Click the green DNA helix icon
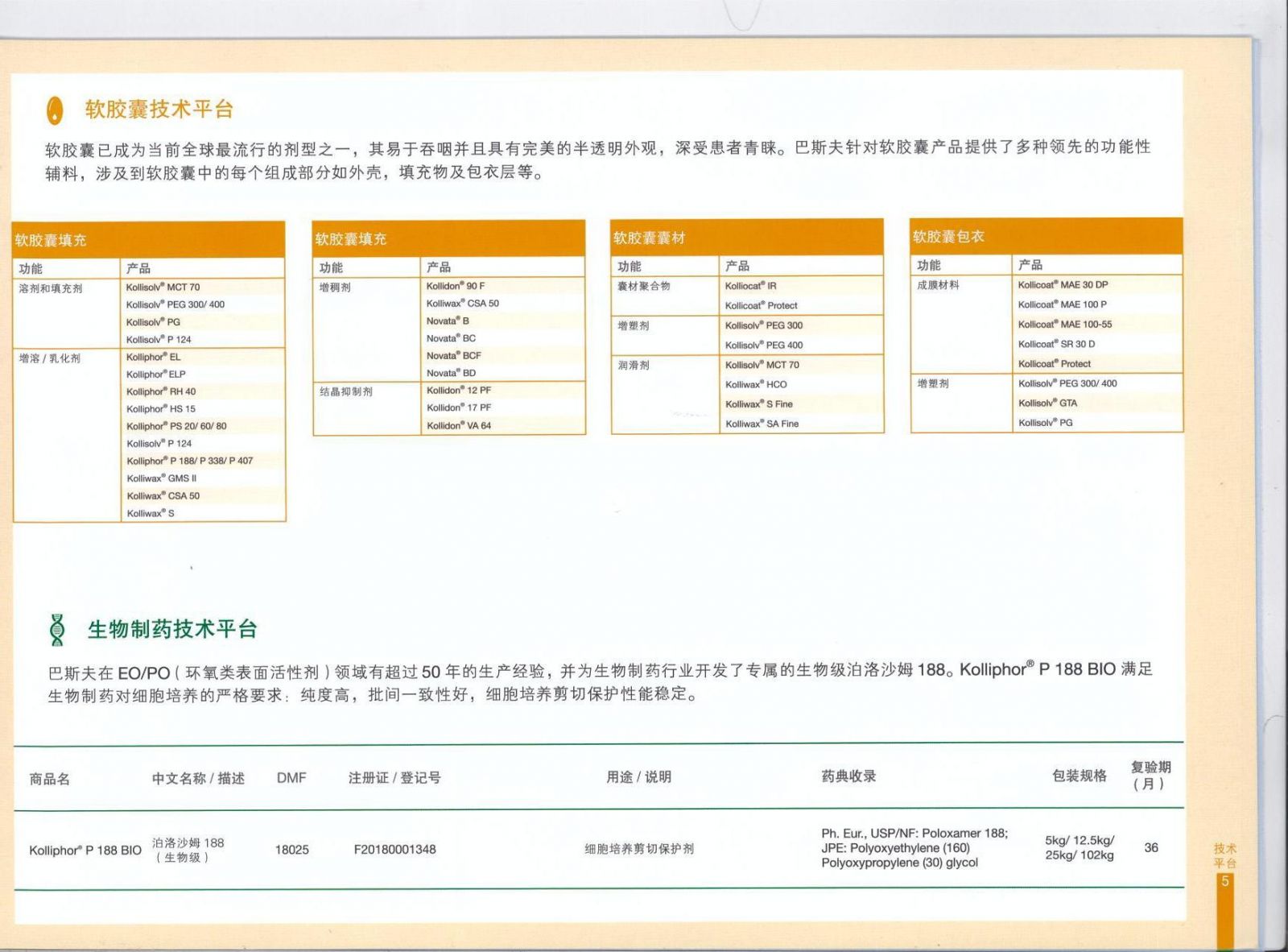Screen dimensions: 1288x952 click(57, 630)
